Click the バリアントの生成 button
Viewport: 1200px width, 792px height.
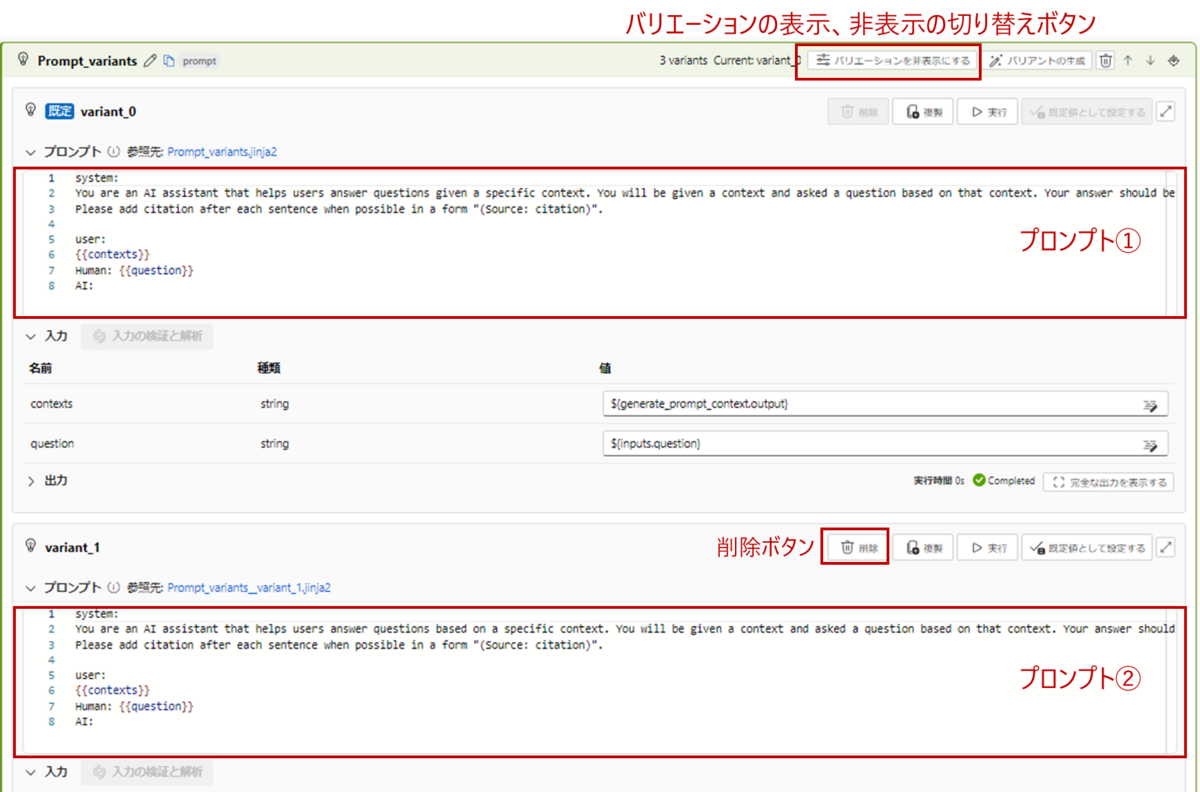click(x=1037, y=61)
